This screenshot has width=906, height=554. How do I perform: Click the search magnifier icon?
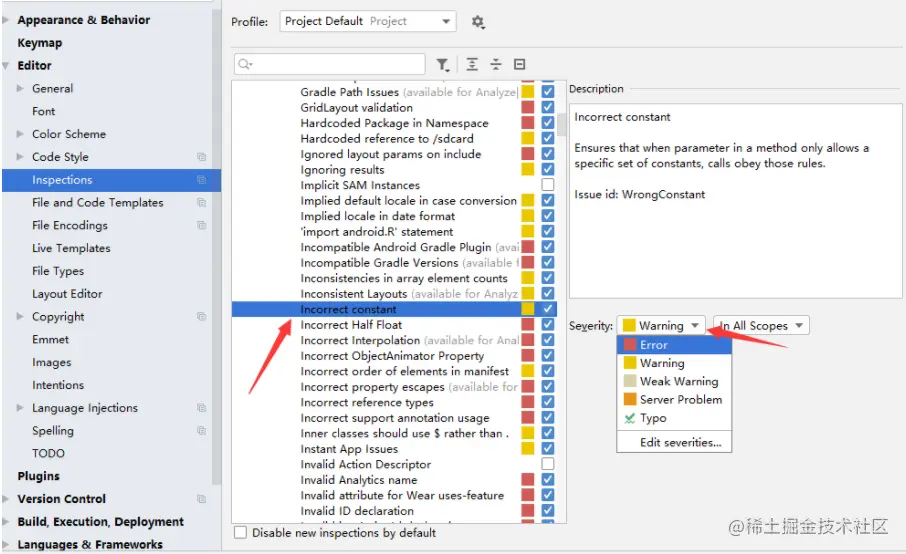(244, 64)
